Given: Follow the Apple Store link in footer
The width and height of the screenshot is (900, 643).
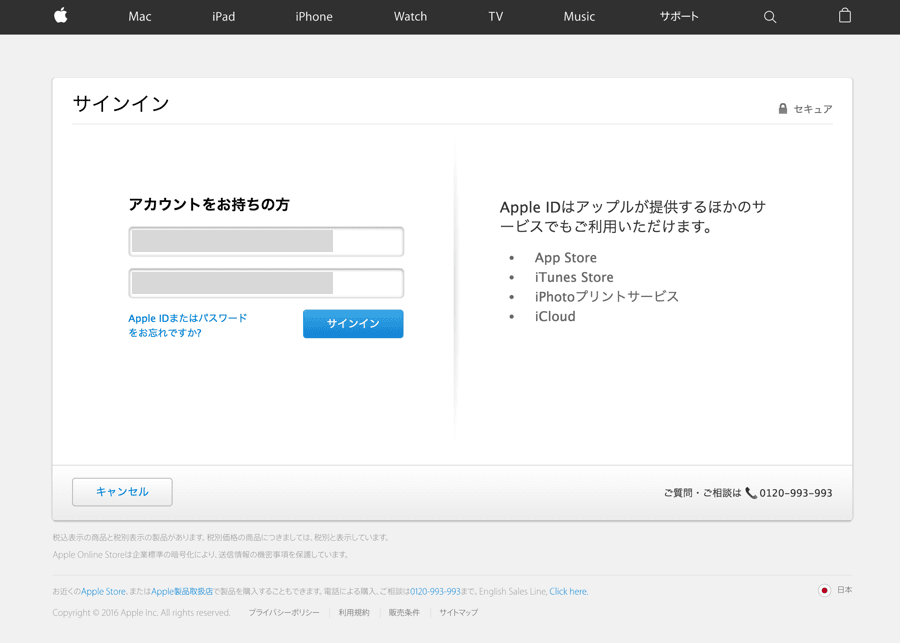Looking at the screenshot, I should (103, 591).
